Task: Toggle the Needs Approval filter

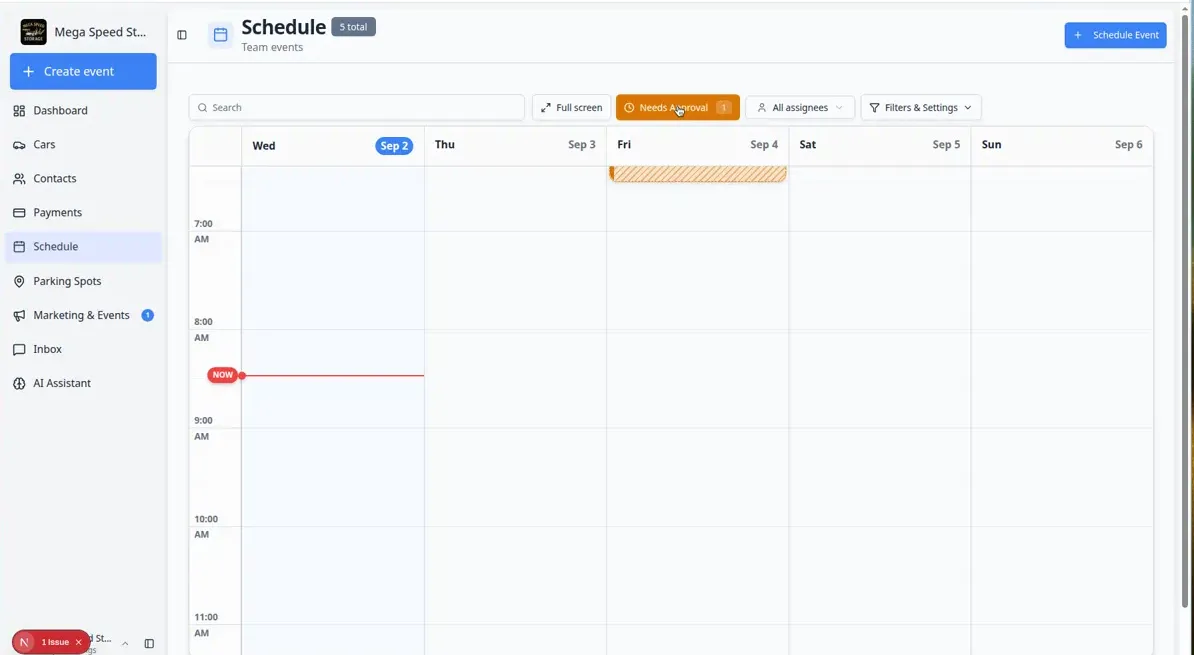Action: click(x=678, y=107)
